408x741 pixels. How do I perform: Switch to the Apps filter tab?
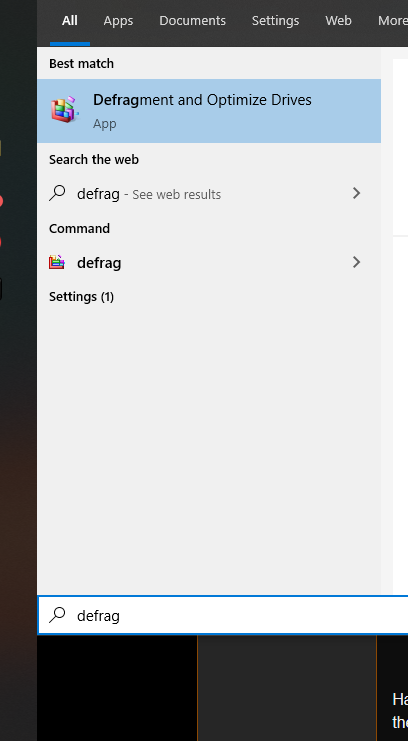[x=118, y=21]
